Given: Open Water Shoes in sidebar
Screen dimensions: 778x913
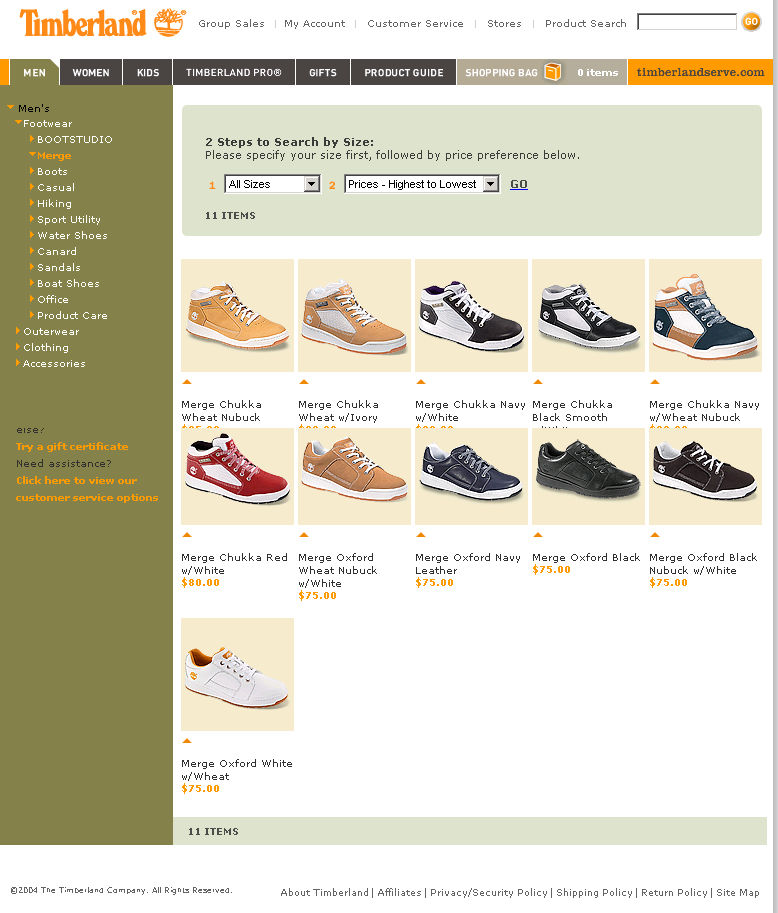Looking at the screenshot, I should click(x=72, y=235).
